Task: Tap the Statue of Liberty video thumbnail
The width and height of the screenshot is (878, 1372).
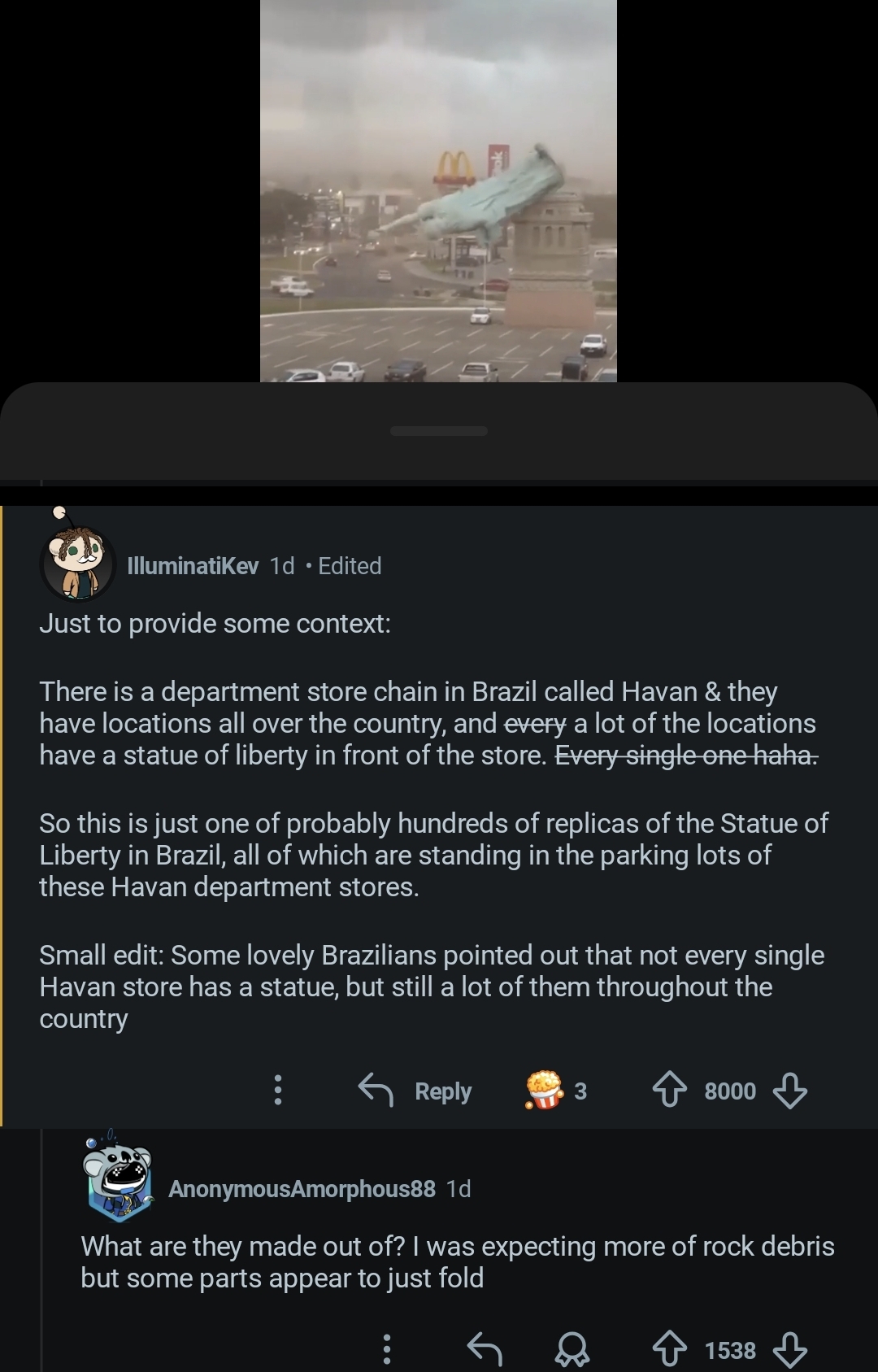Action: tap(438, 191)
